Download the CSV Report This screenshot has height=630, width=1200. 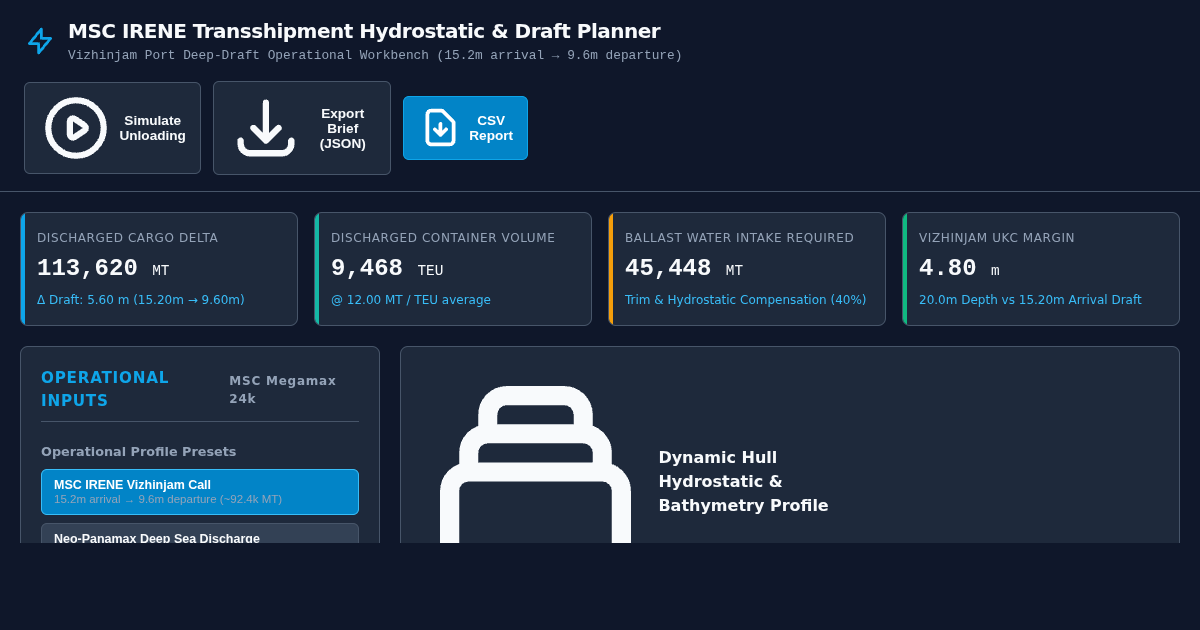click(465, 128)
